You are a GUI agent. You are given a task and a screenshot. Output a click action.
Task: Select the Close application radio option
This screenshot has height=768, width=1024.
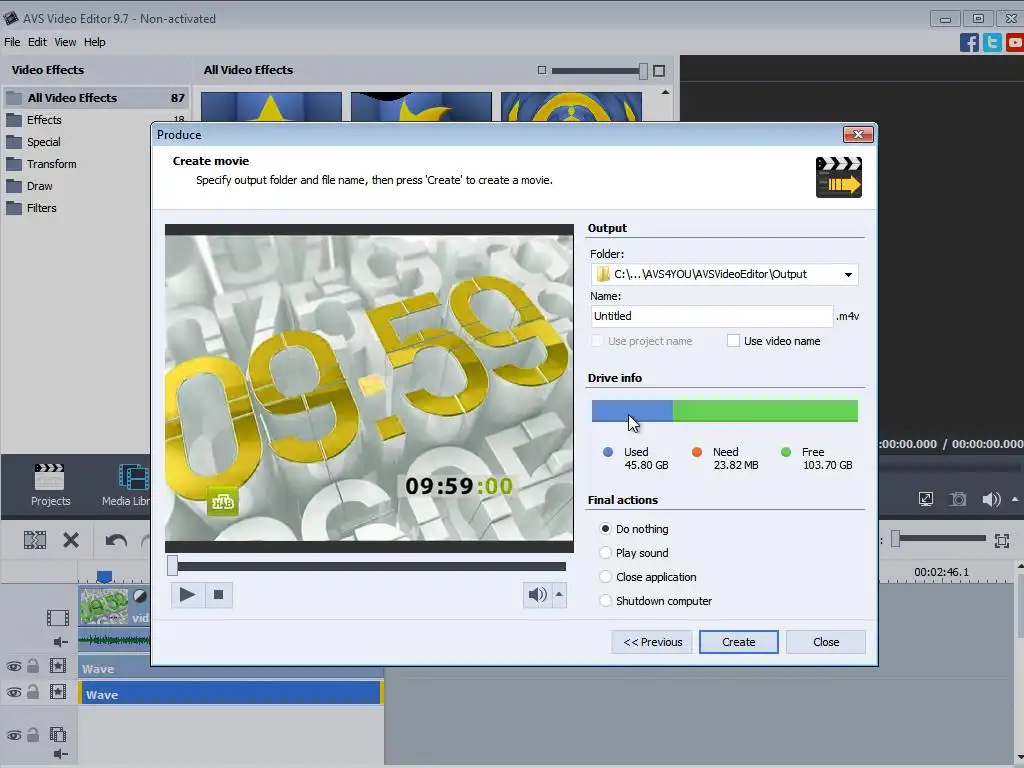tap(605, 577)
